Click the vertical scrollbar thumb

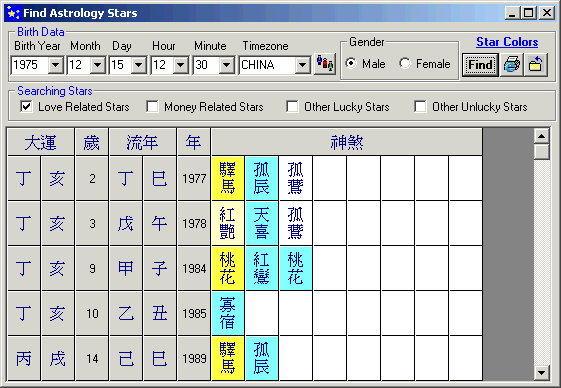[541, 151]
